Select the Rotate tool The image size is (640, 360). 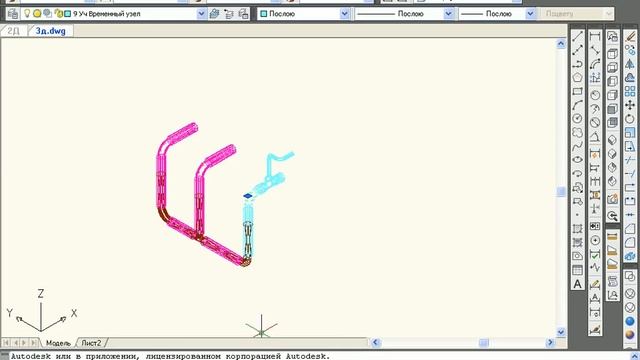pyautogui.click(x=630, y=119)
